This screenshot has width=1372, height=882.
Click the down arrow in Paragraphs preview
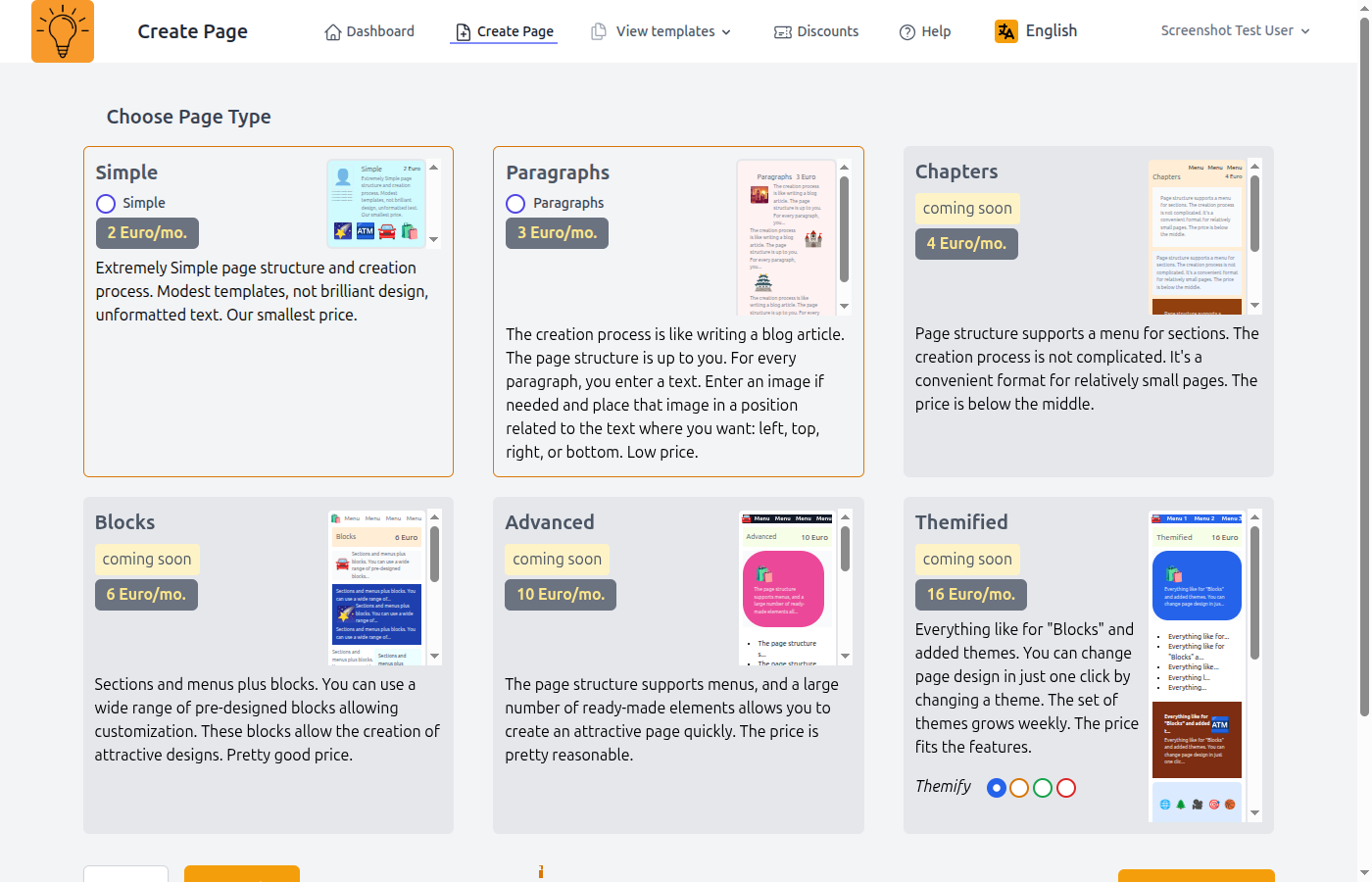pos(844,307)
